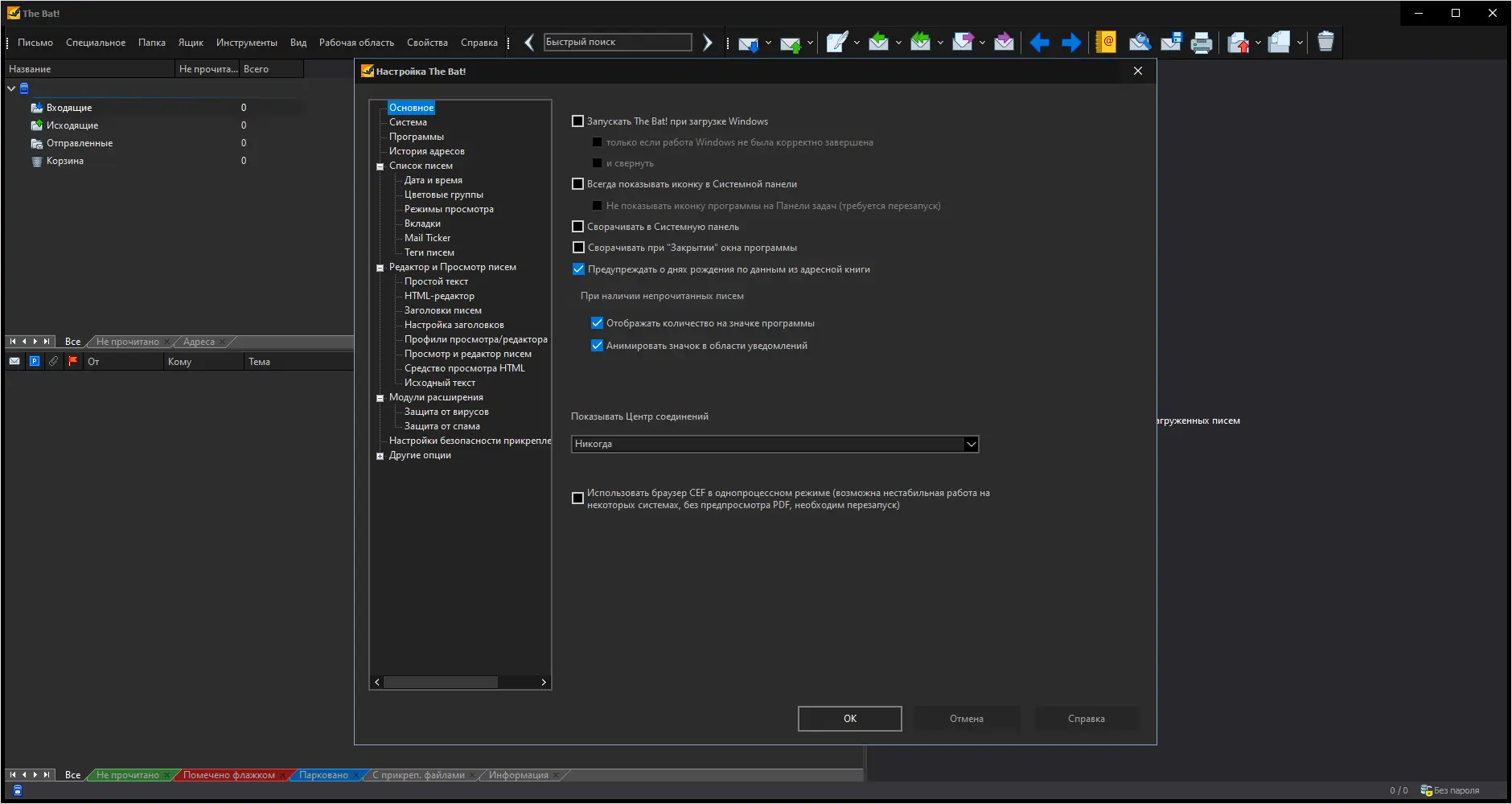Uncheck 'Отображать количество на значке программы'
The height and width of the screenshot is (804, 1512).
[x=597, y=323]
